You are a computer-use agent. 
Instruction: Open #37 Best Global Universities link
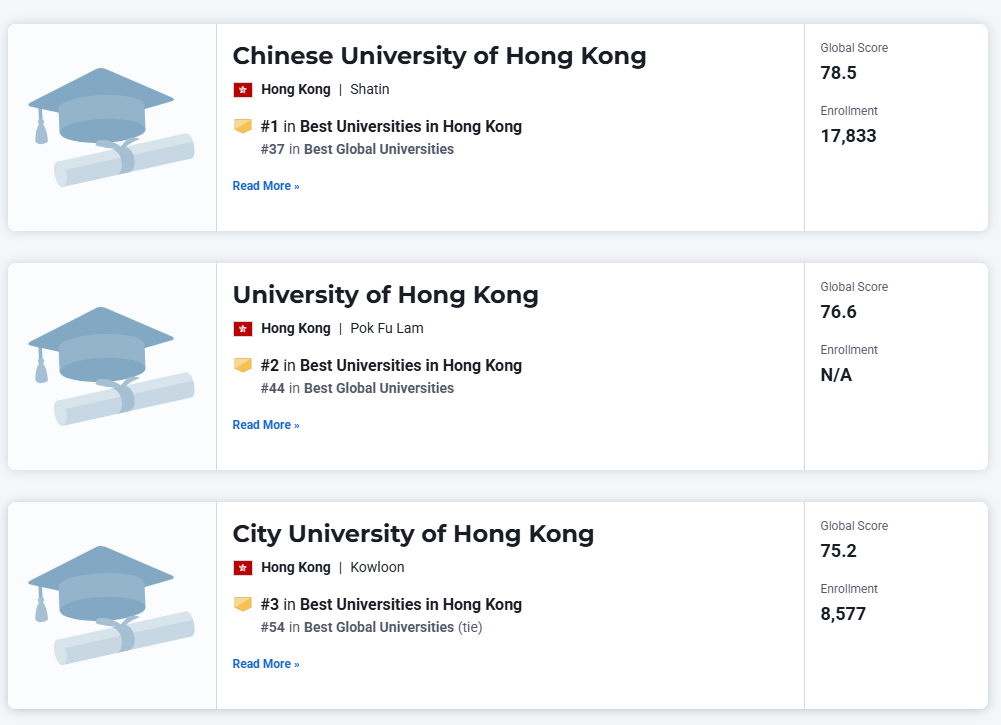pyautogui.click(x=378, y=149)
